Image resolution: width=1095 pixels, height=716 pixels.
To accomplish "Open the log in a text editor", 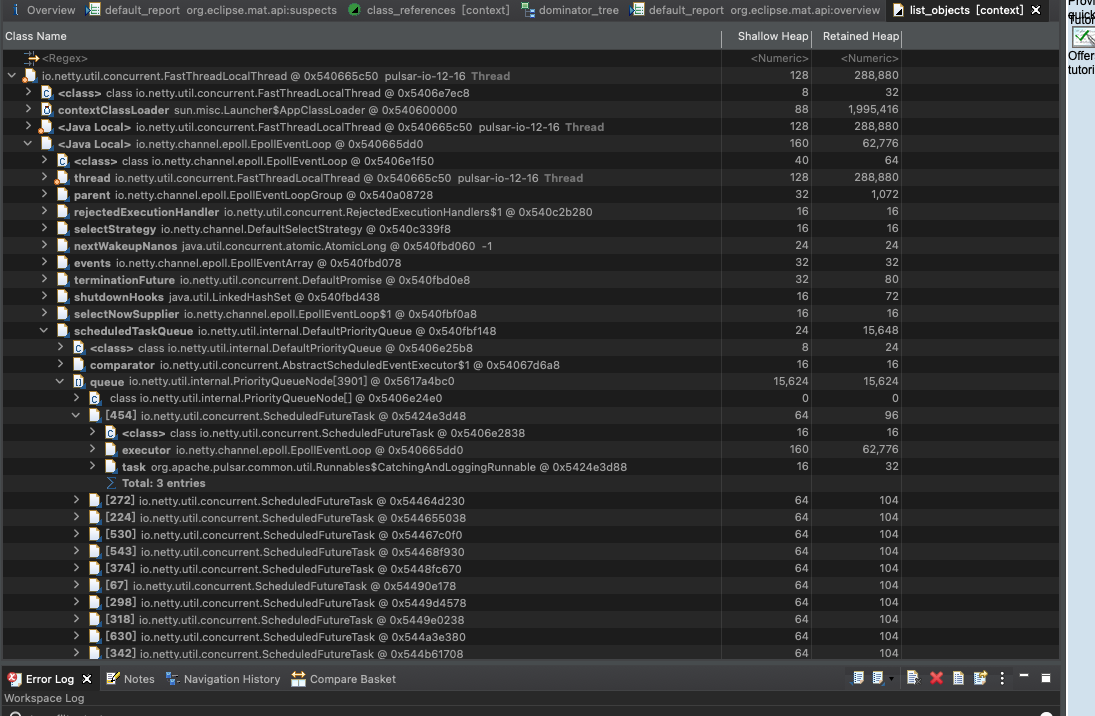I will tap(957, 677).
